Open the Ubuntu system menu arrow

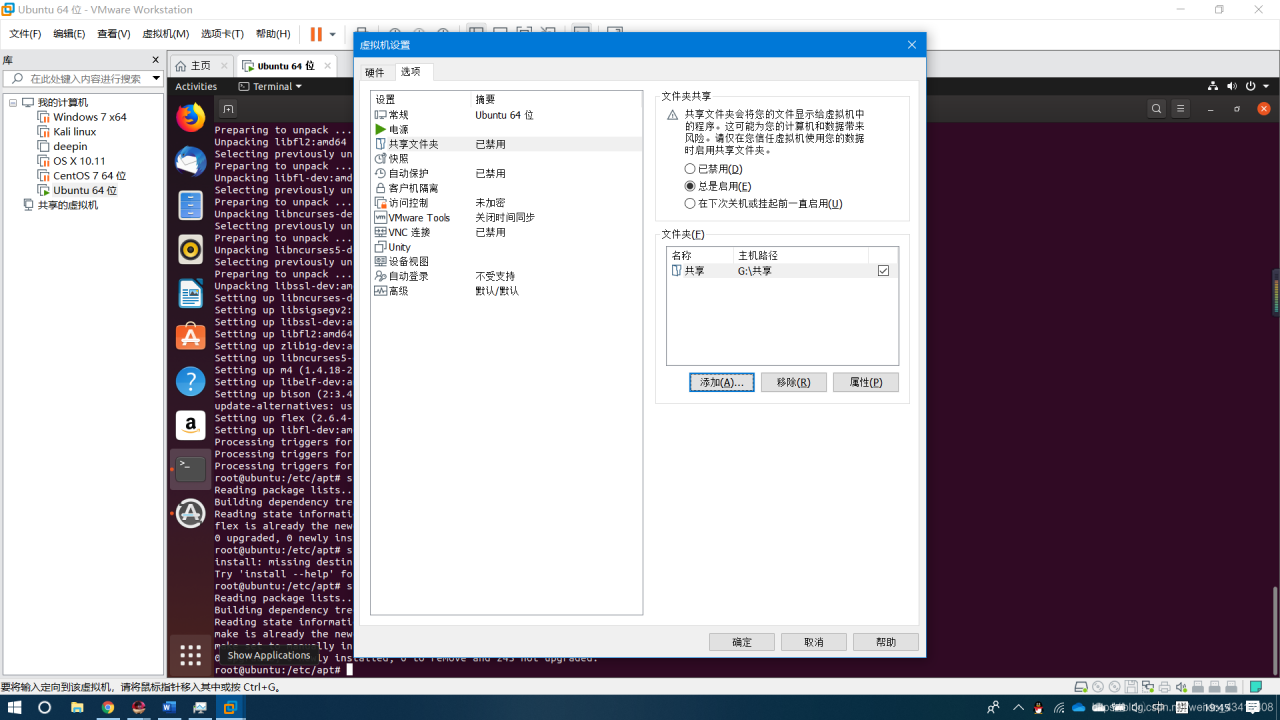pos(1266,86)
